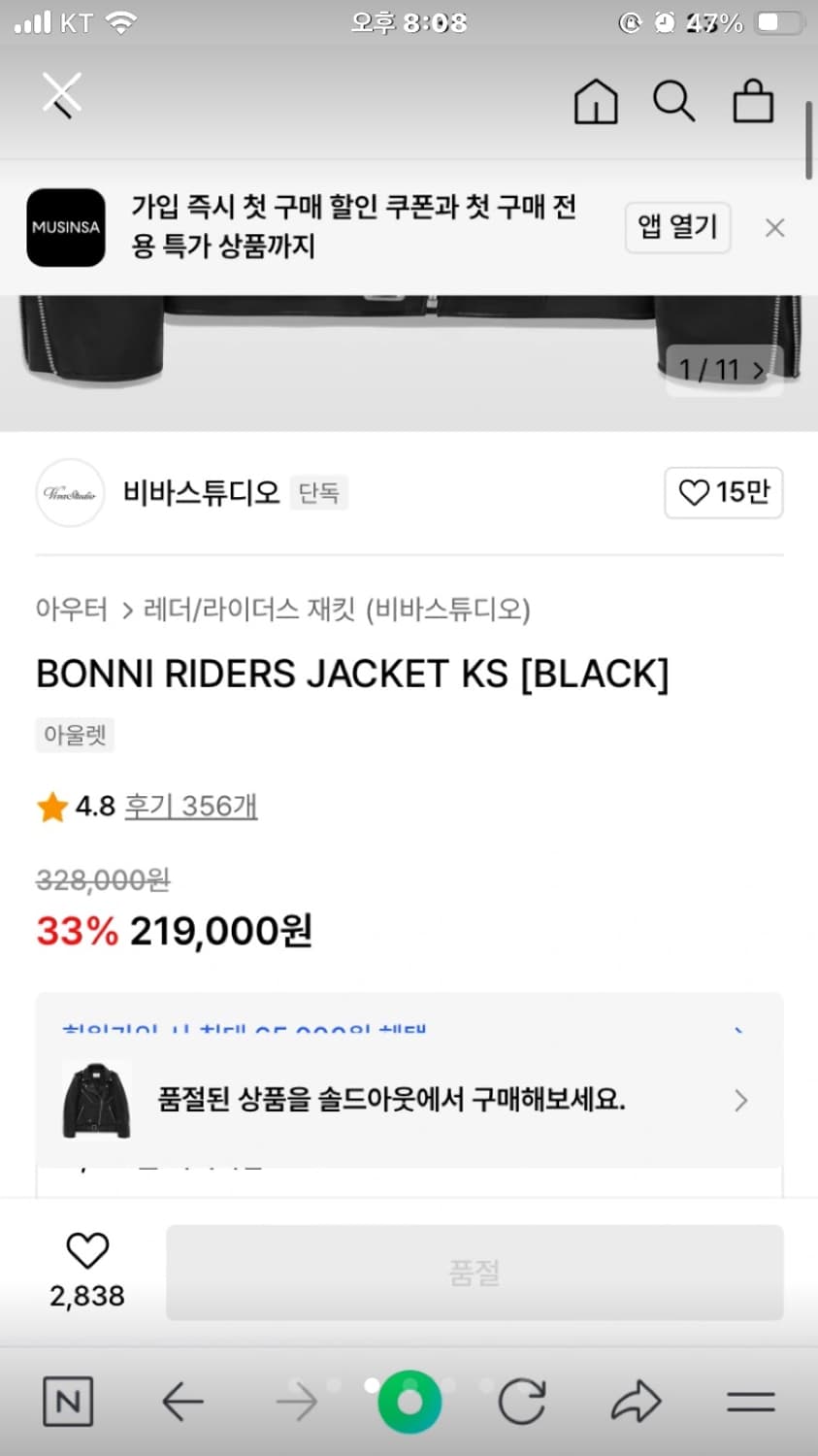
Task: Tap the green Naver center button
Action: coord(409,1401)
